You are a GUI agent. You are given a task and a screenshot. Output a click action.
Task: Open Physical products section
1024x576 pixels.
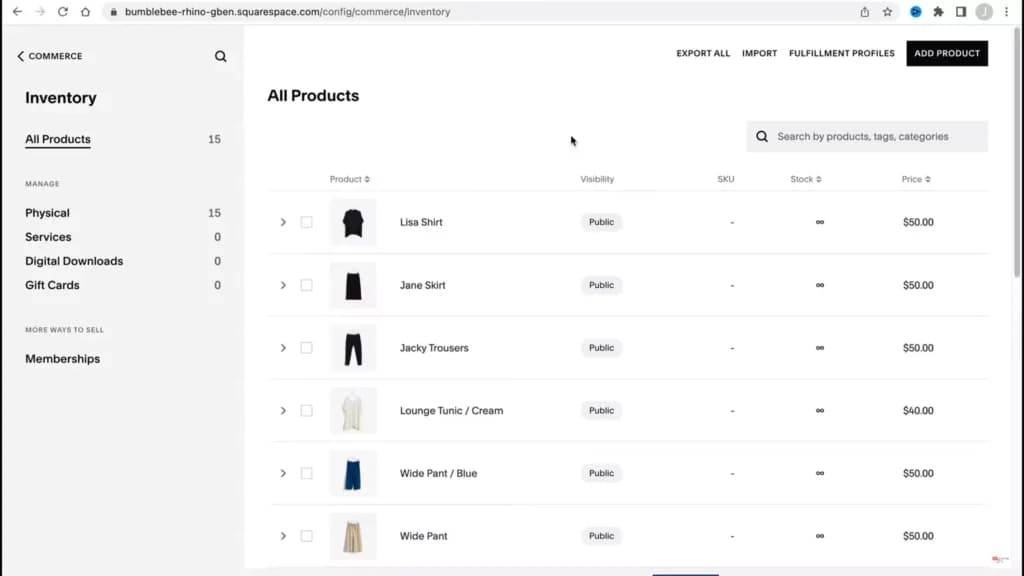pyautogui.click(x=47, y=213)
